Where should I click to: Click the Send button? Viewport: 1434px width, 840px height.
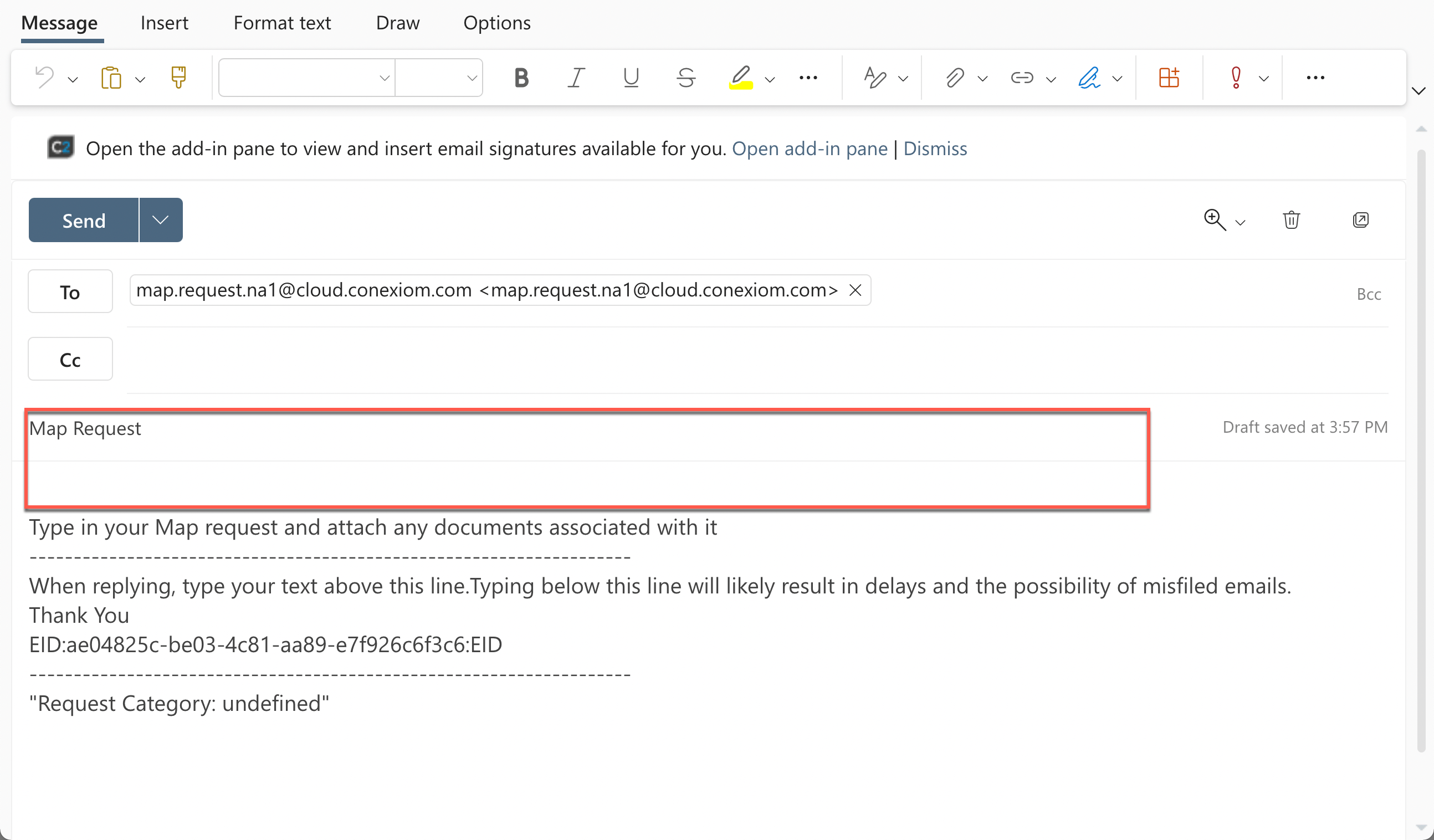[83, 219]
